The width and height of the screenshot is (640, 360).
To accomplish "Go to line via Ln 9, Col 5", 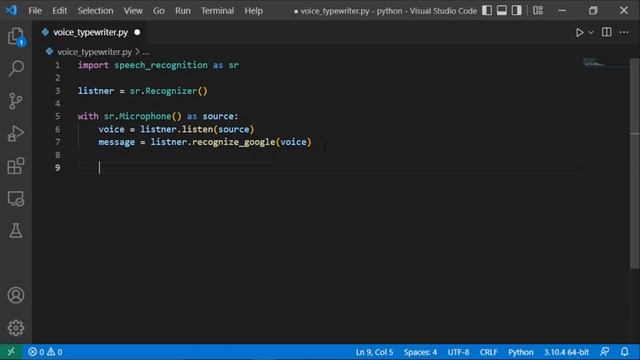I will click(374, 352).
